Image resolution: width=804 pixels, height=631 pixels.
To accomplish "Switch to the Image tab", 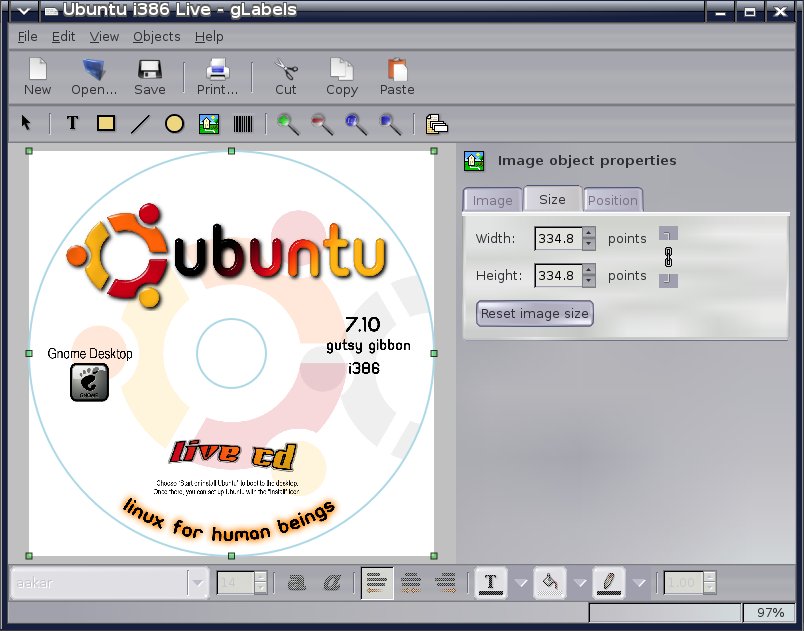I will (492, 200).
